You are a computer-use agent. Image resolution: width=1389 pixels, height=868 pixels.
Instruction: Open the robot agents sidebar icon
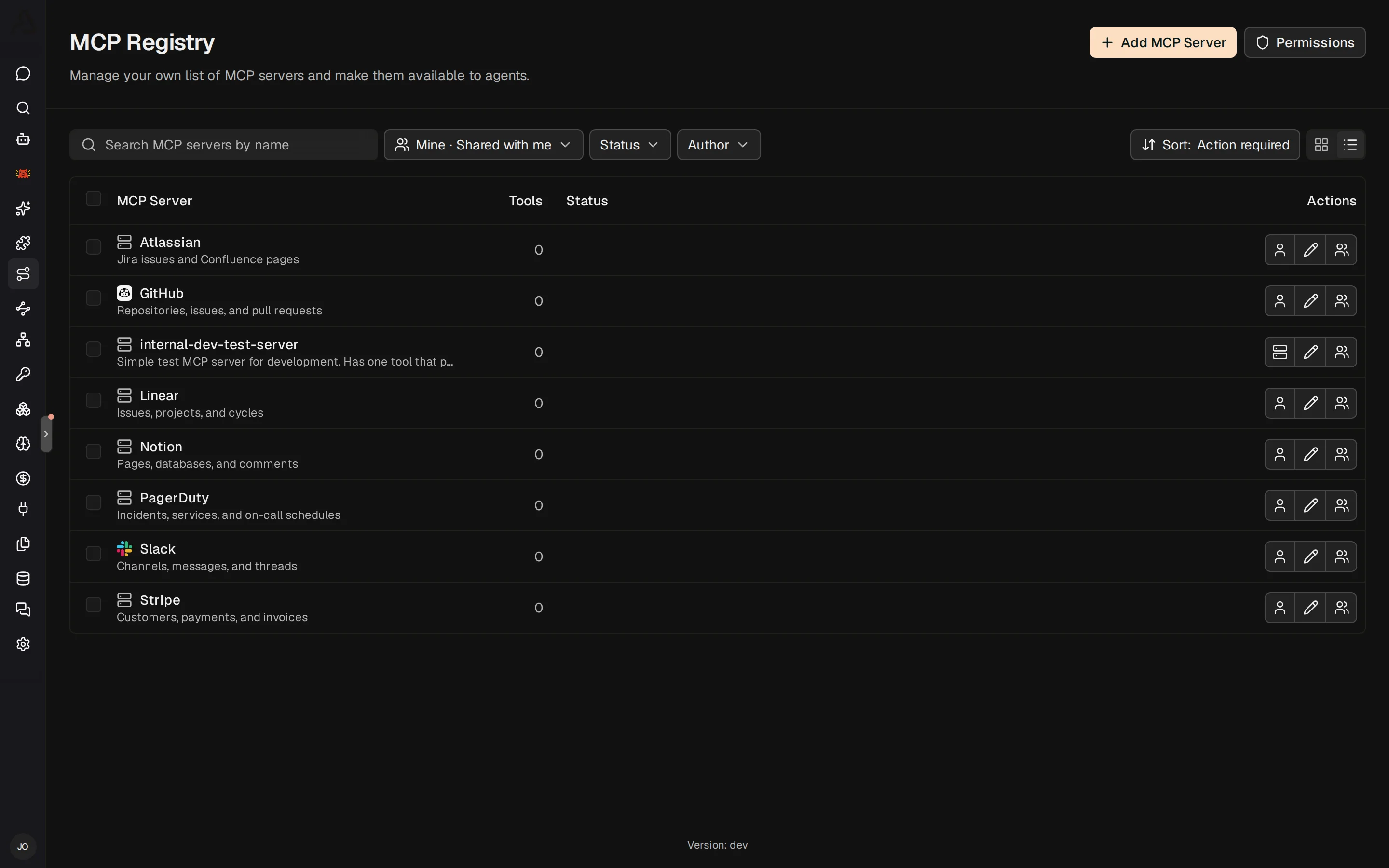coord(23,139)
